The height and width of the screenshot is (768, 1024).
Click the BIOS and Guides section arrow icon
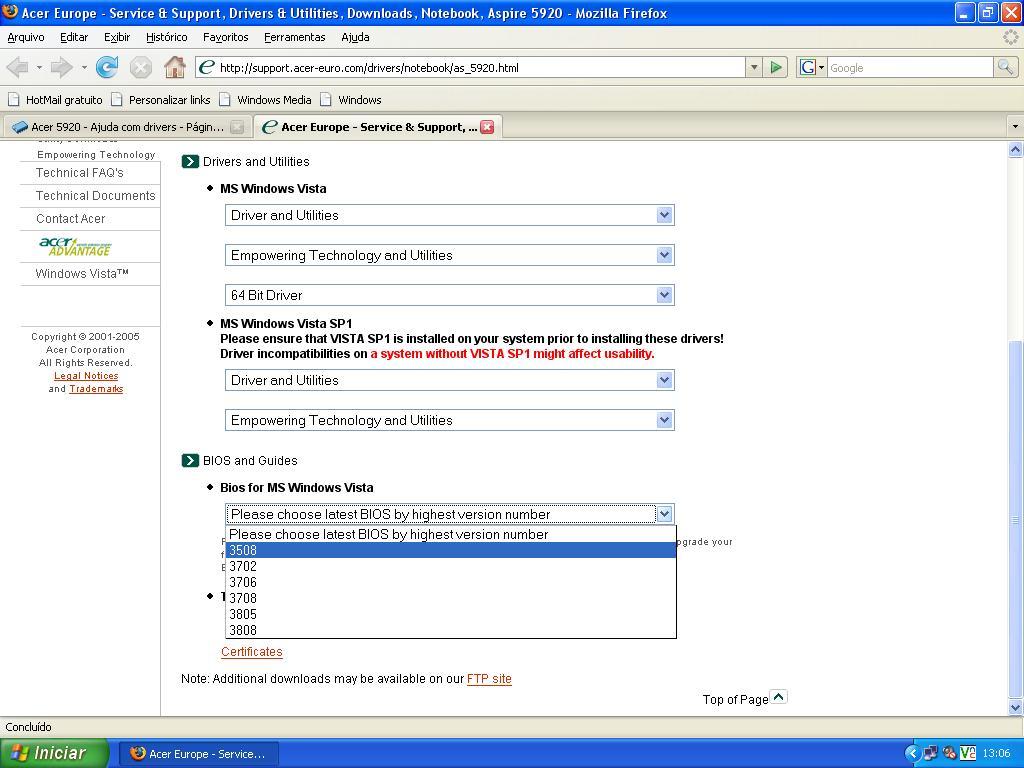click(x=189, y=460)
